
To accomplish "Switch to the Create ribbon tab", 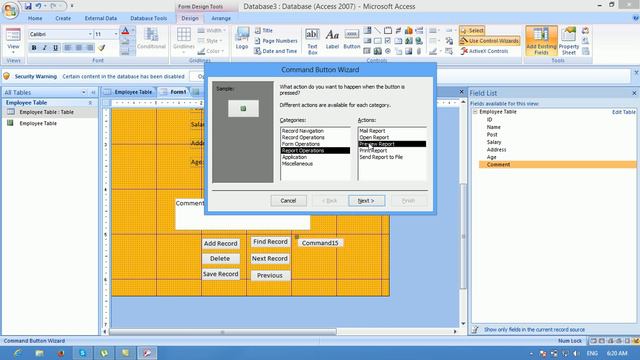I will click(63, 18).
